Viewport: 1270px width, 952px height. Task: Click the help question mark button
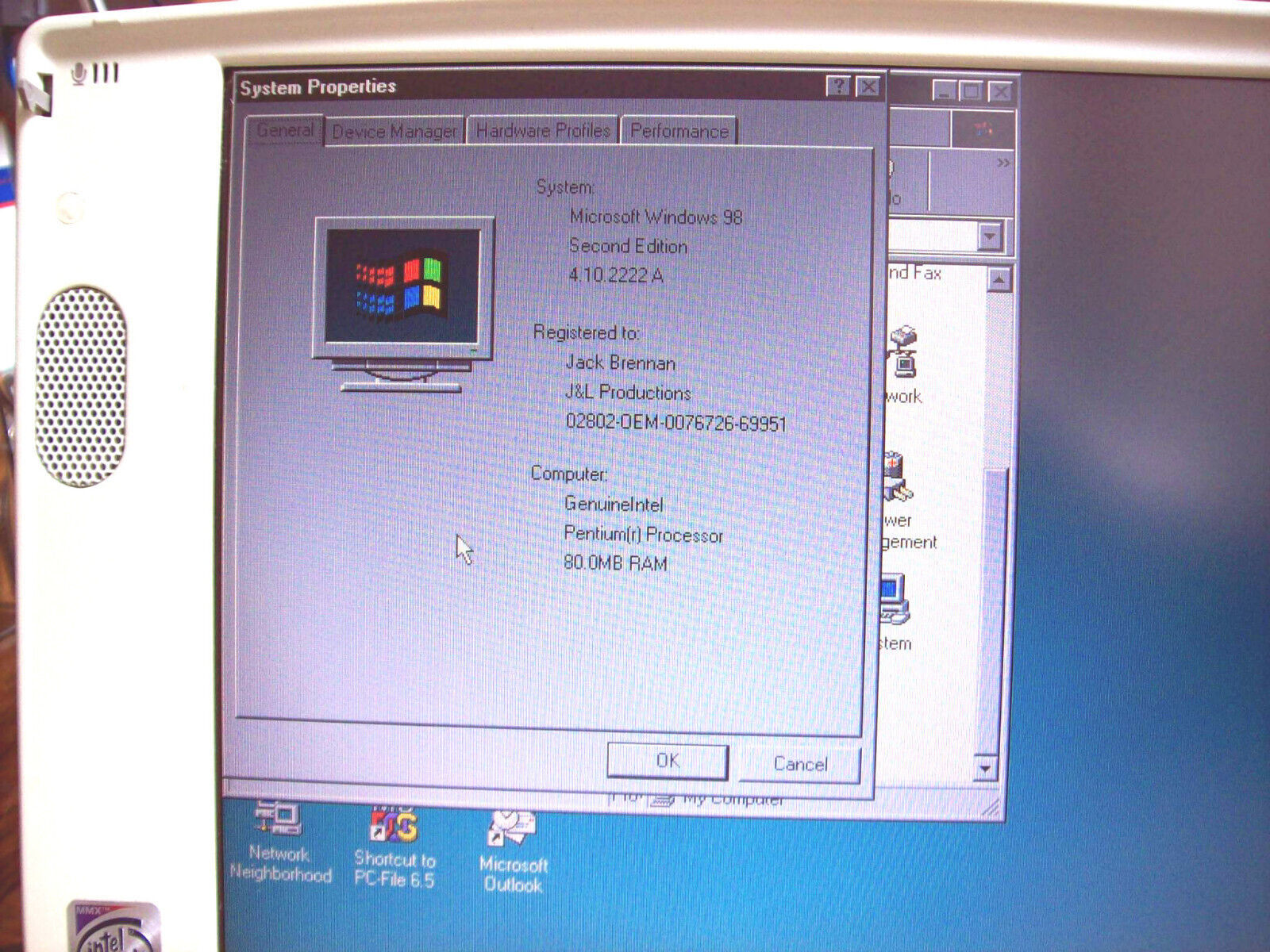837,86
